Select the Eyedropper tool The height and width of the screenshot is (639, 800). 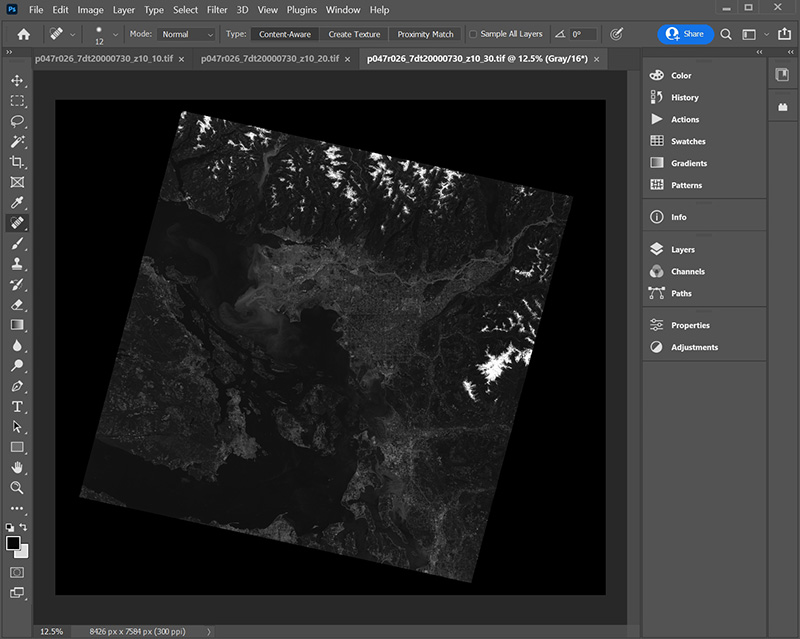click(x=17, y=203)
